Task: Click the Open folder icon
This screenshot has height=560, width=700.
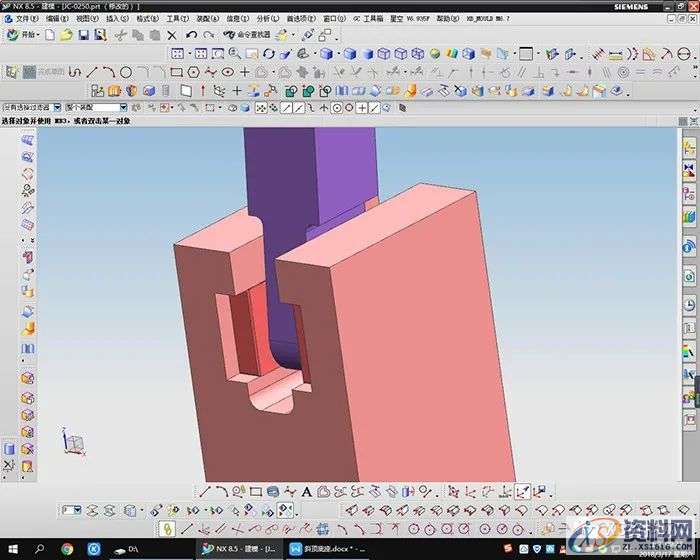Action: click(66, 35)
